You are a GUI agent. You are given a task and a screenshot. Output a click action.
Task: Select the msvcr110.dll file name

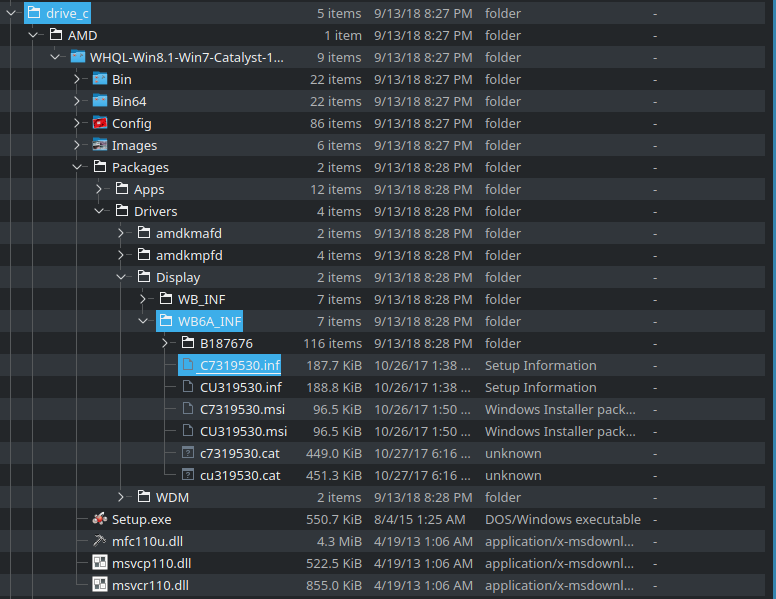150,585
